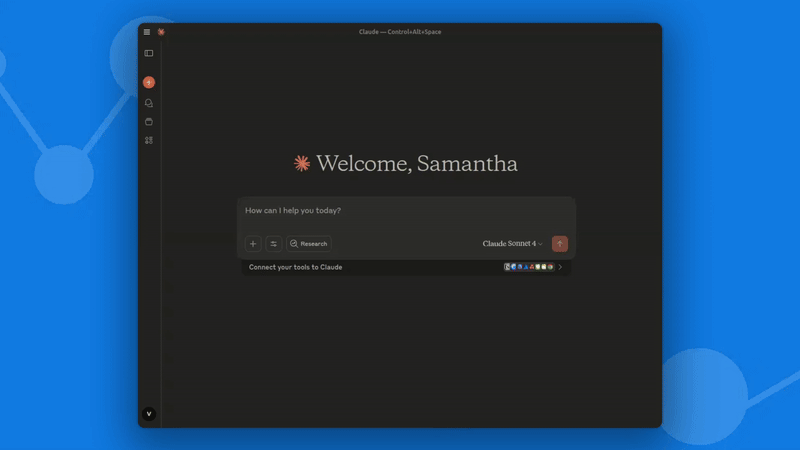Open the Claude Sonnet 4 model dropdown
The image size is (800, 450).
tap(512, 244)
